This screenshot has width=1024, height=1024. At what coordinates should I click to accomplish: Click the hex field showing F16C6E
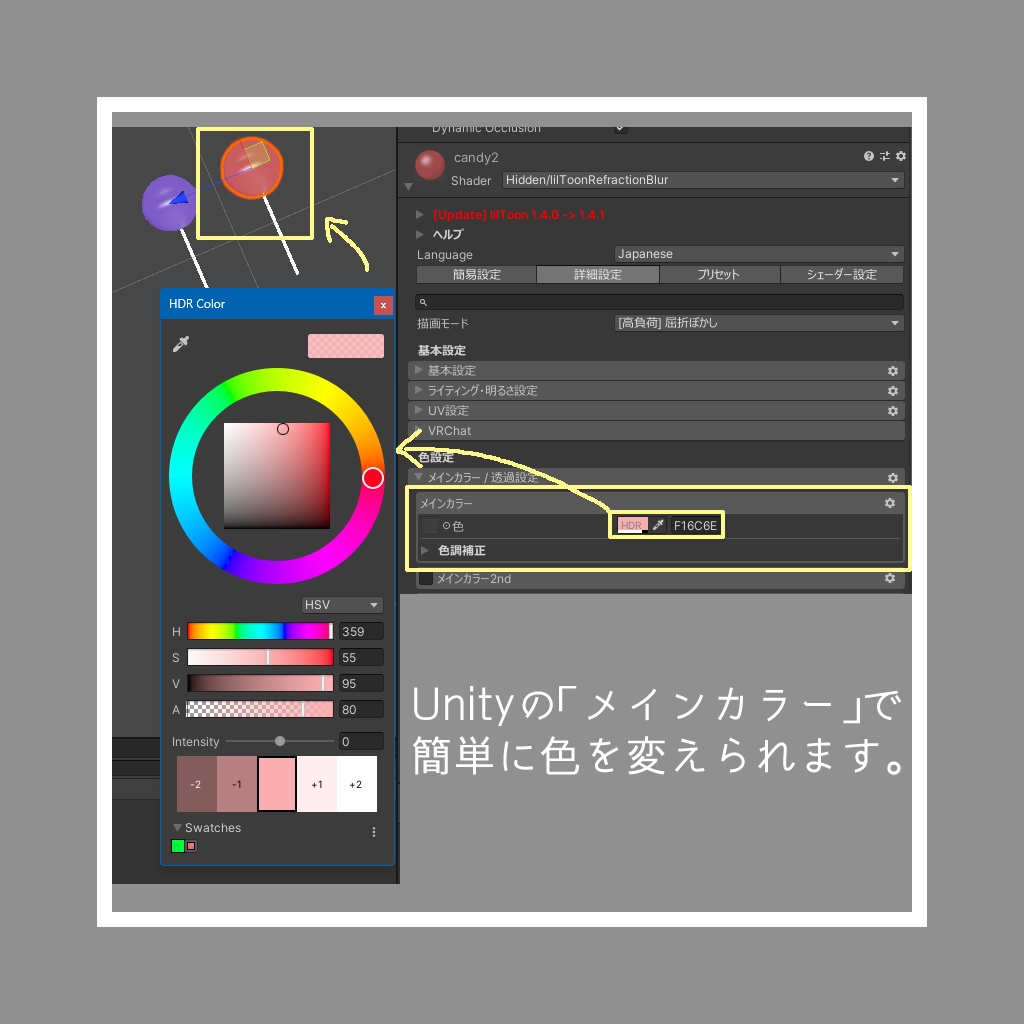coord(695,526)
